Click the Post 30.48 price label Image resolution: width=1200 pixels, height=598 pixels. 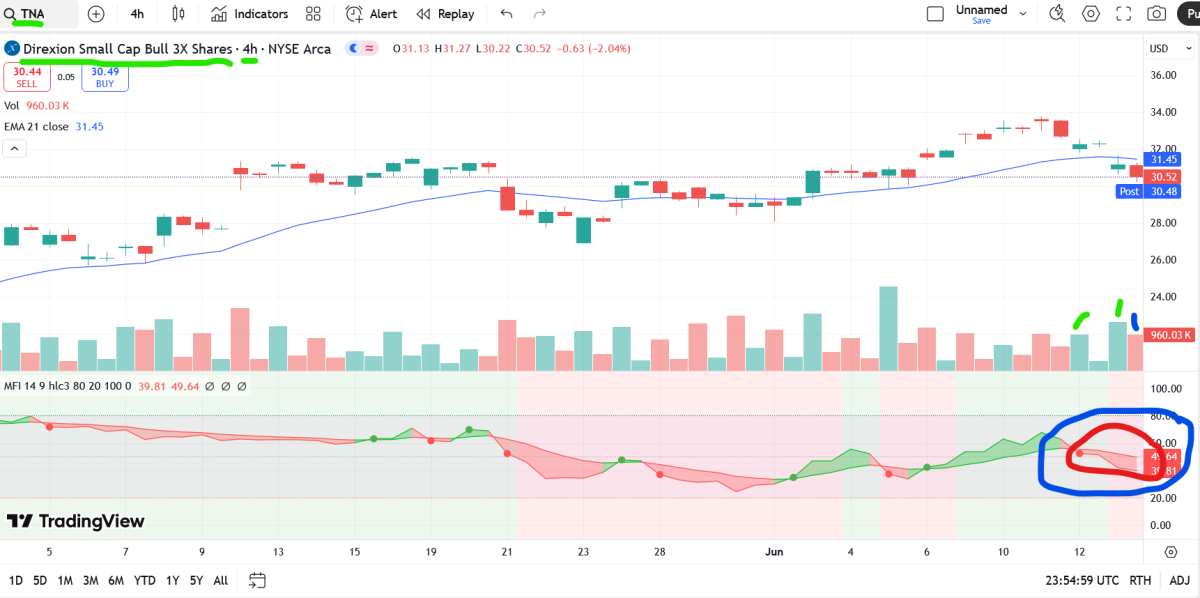[x=1150, y=191]
